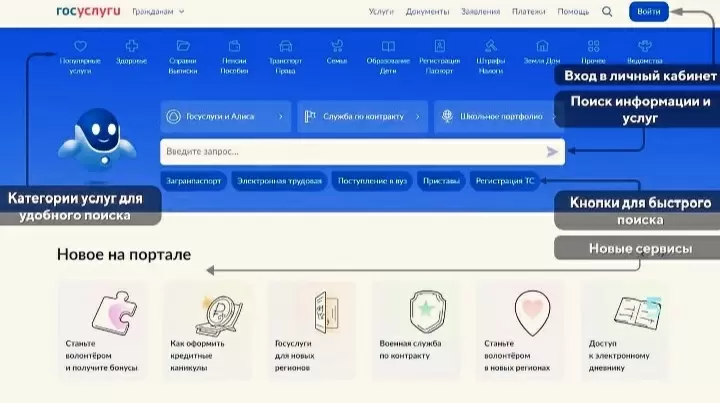Select the Загранпаспорт quick search chip
Image resolution: width=720 pixels, height=403 pixels.
click(193, 181)
